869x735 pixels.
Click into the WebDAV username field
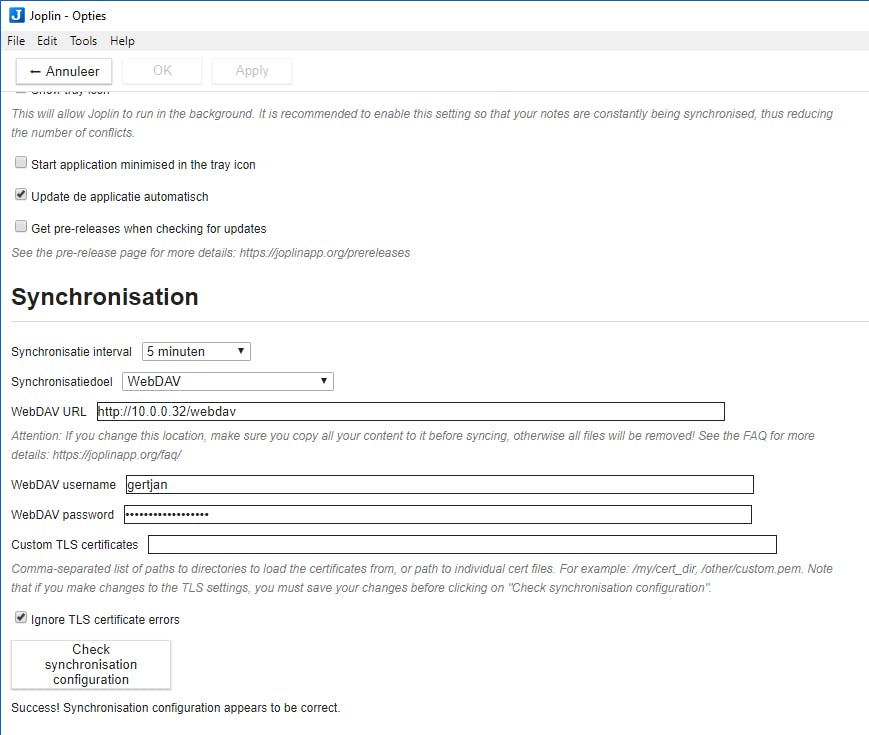point(439,484)
